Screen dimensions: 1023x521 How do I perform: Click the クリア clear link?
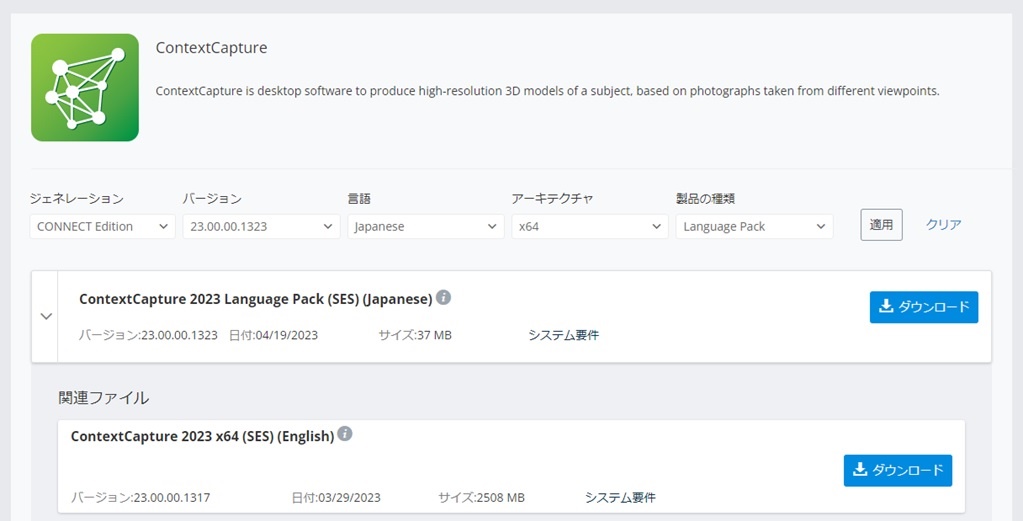[x=943, y=224]
